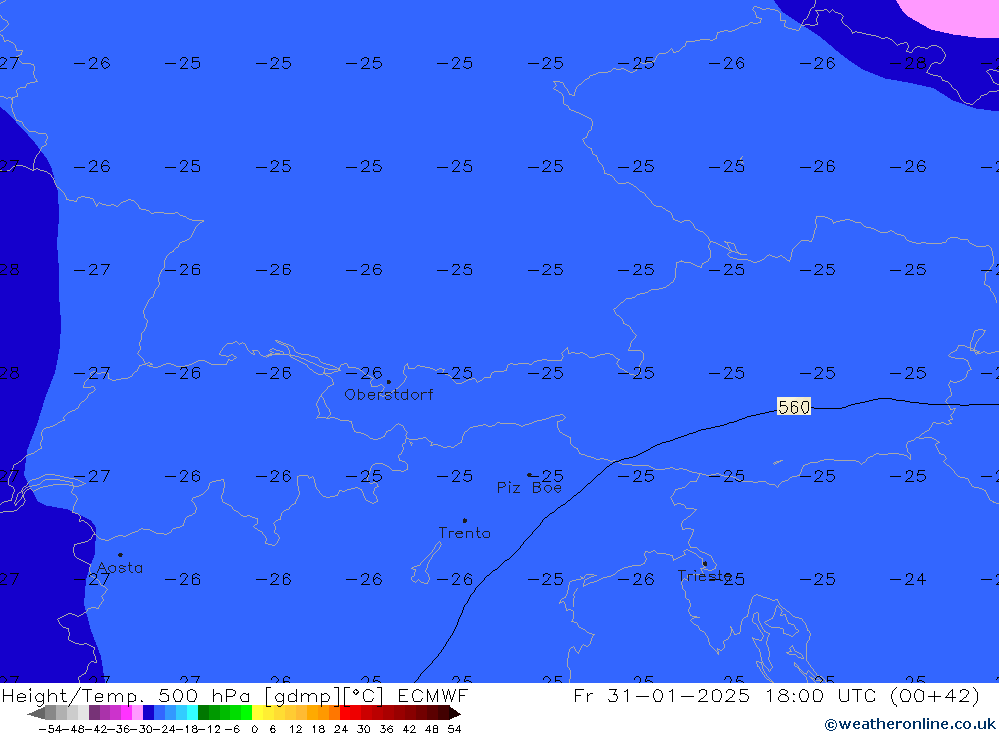This screenshot has height=733, width=1000.
Task: Click the Oberstdorf text label
Action: [389, 395]
